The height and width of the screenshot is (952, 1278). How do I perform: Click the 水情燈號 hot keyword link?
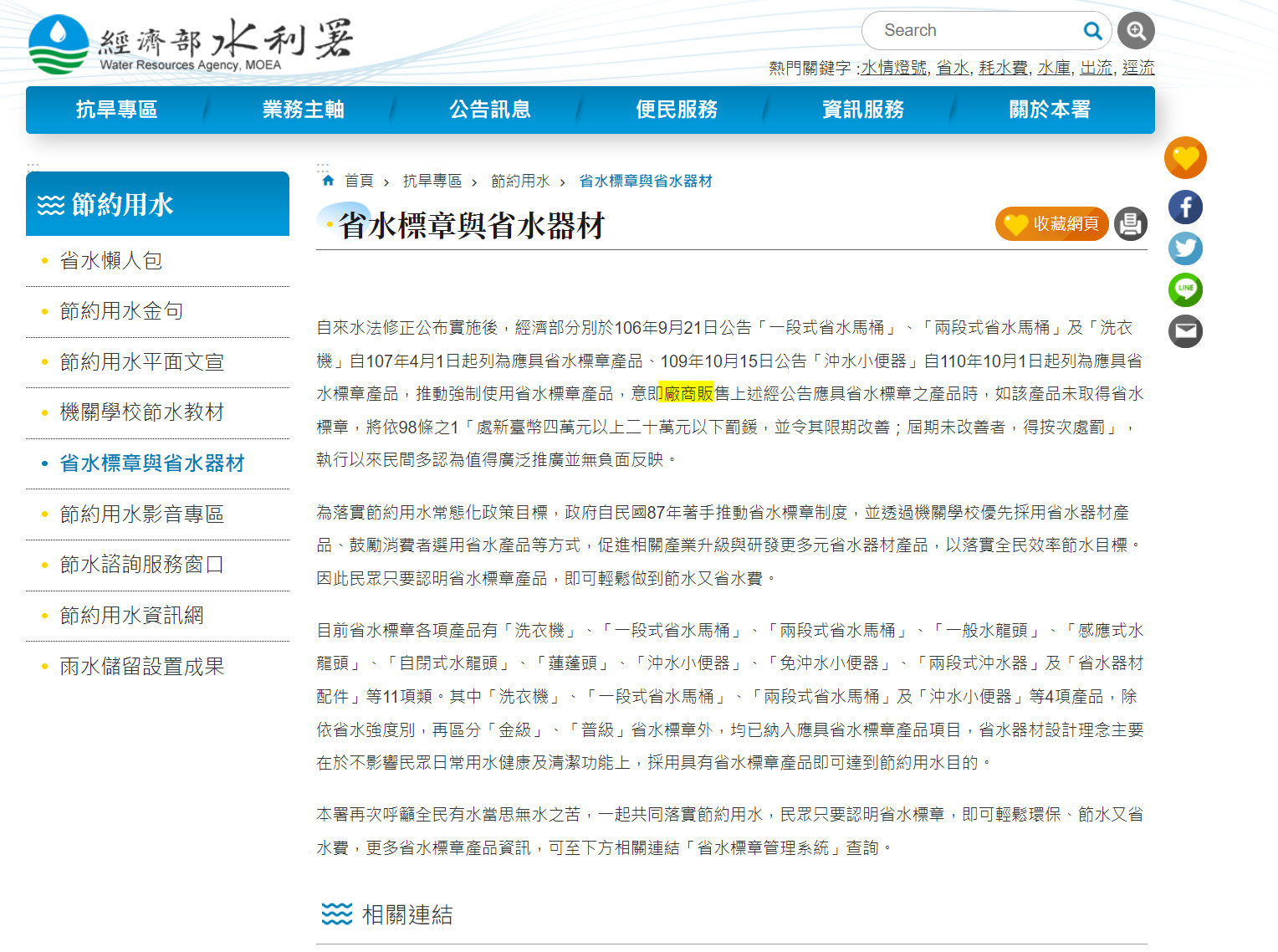pos(893,68)
